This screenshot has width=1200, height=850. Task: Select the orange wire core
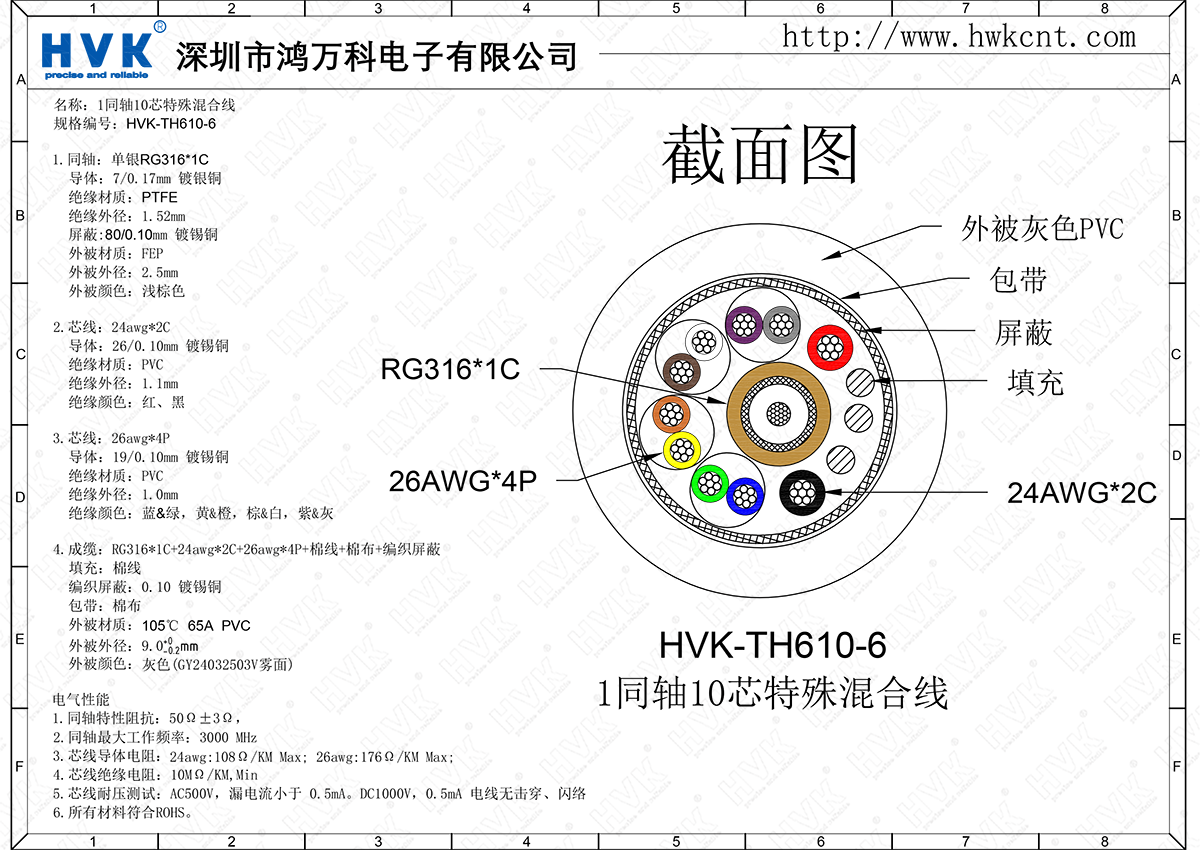click(x=671, y=413)
